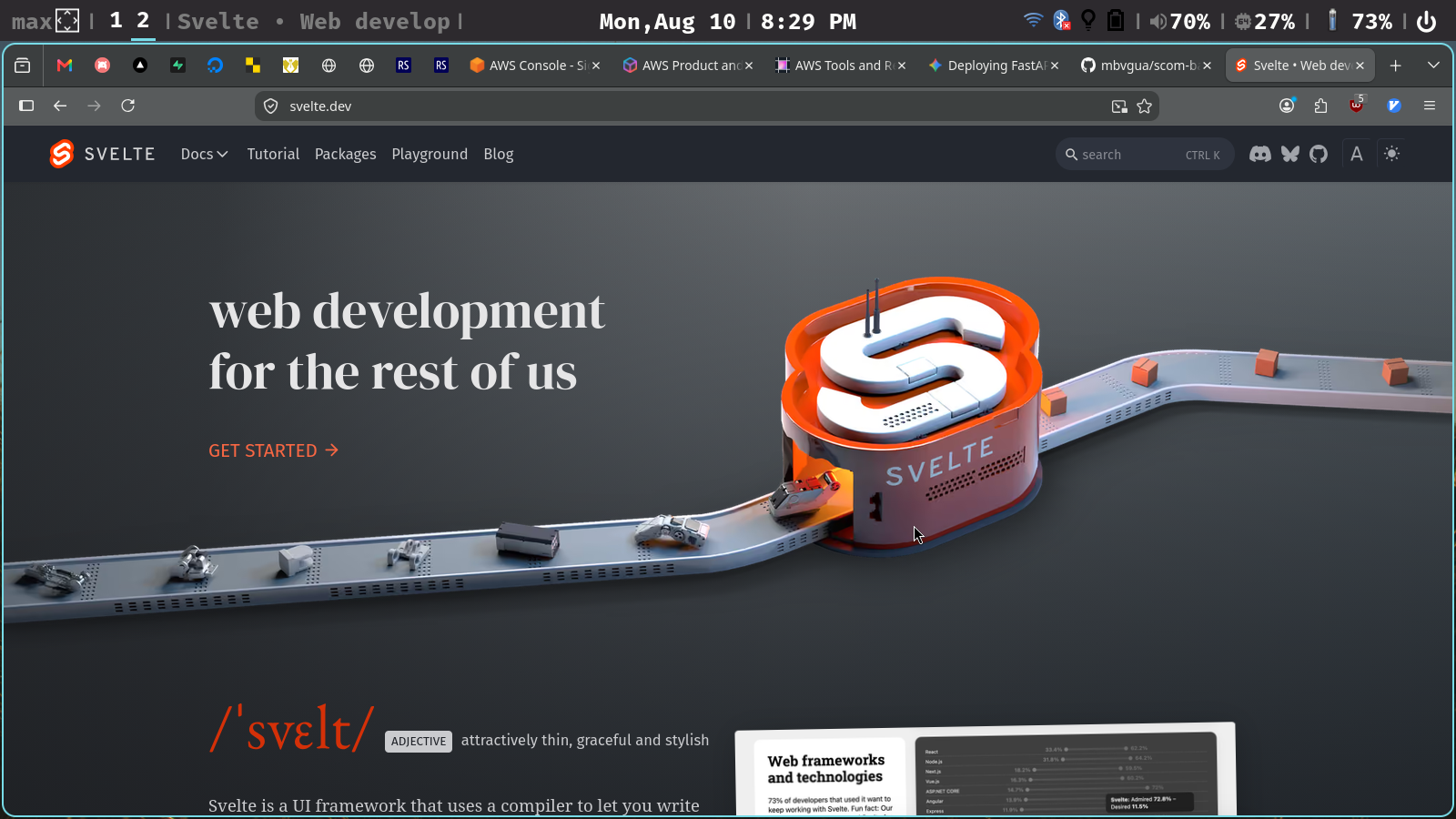Toggle the browser sidebar panel
The width and height of the screenshot is (1456, 819).
(x=26, y=106)
